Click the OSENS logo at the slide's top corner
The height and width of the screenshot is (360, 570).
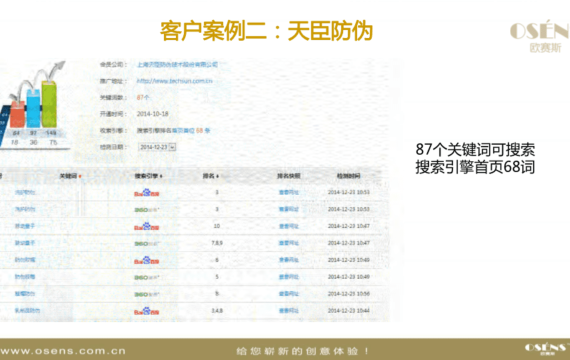[540, 36]
